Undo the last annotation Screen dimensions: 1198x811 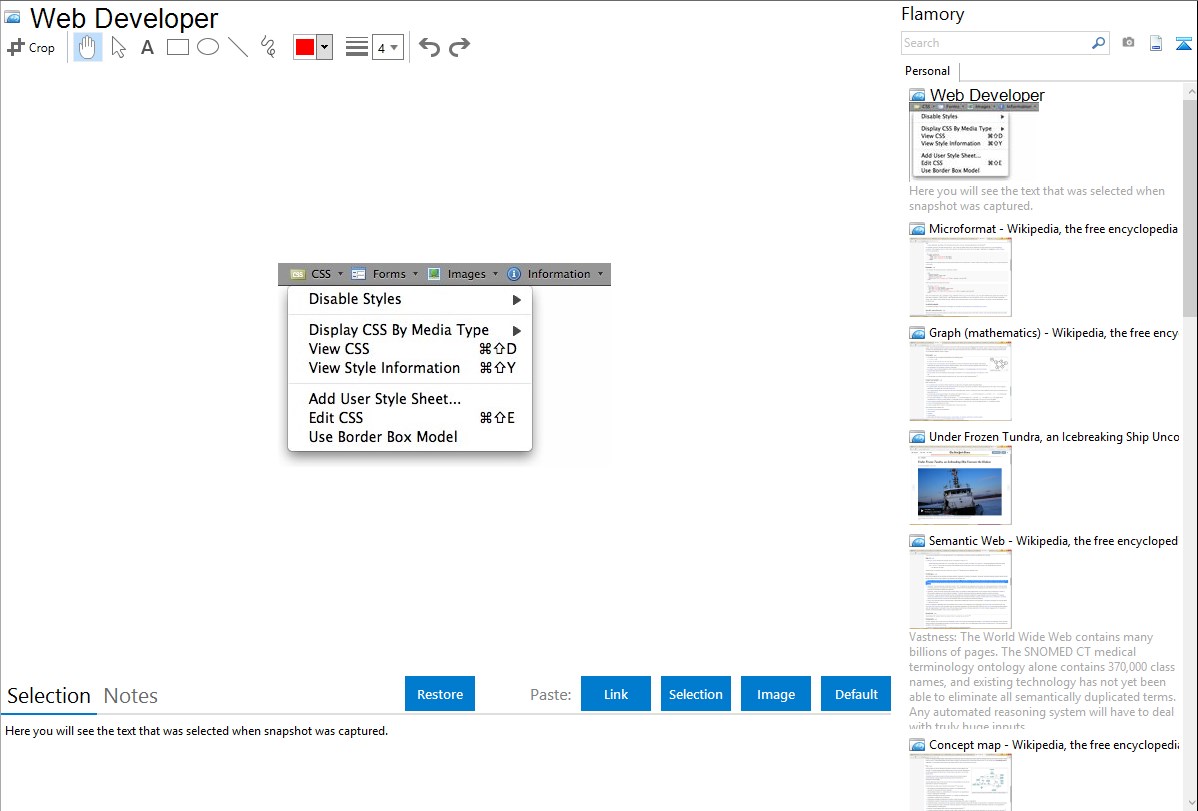429,47
